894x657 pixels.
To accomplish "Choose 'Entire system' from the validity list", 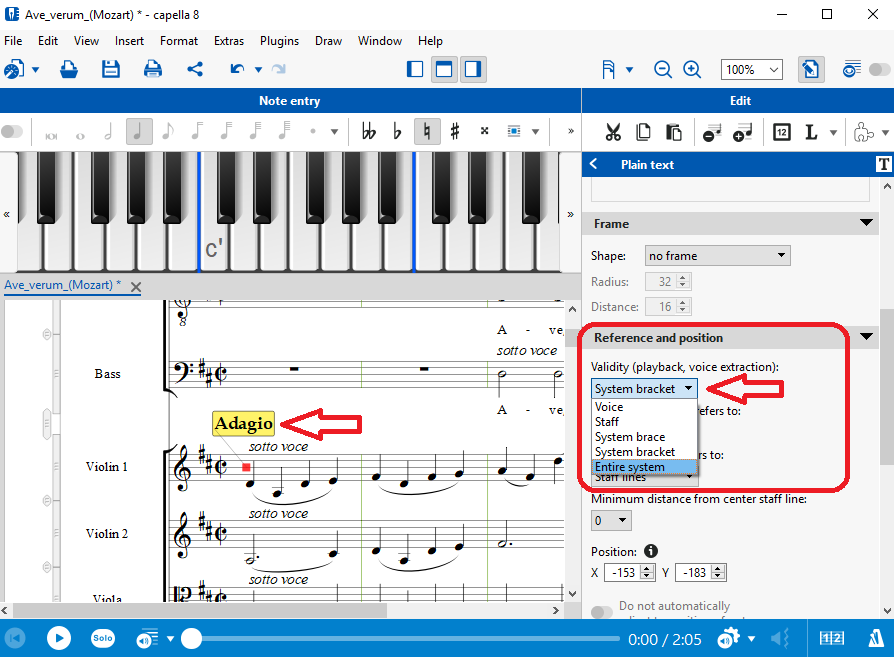I will click(x=644, y=467).
